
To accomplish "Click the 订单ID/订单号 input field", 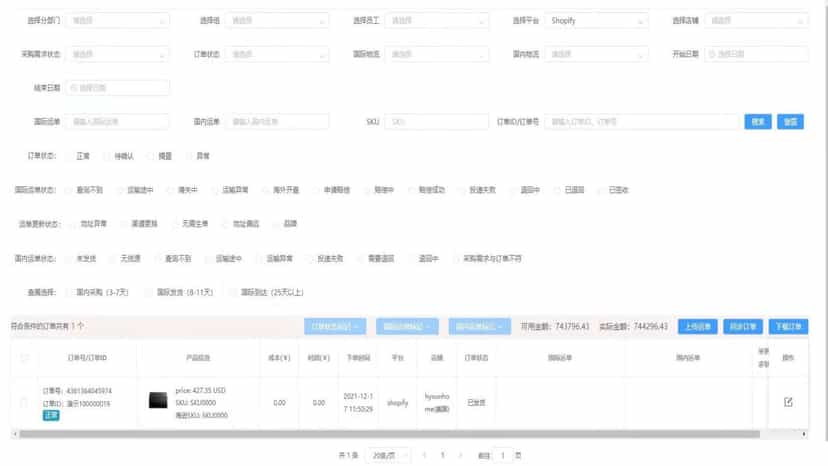I will click(641, 122).
